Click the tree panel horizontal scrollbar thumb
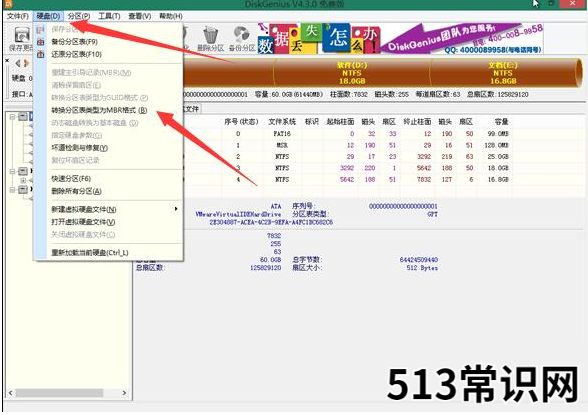The image size is (588, 415). point(59,393)
